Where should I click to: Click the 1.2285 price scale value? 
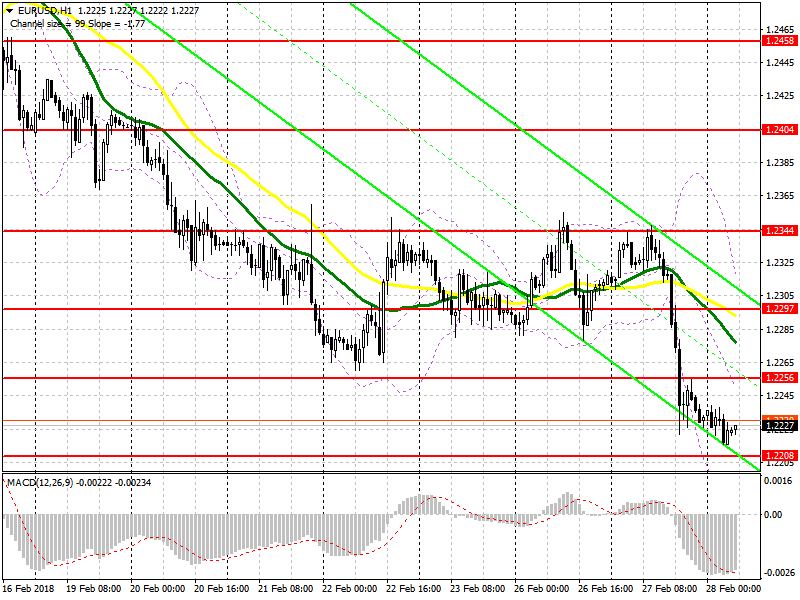pos(780,330)
